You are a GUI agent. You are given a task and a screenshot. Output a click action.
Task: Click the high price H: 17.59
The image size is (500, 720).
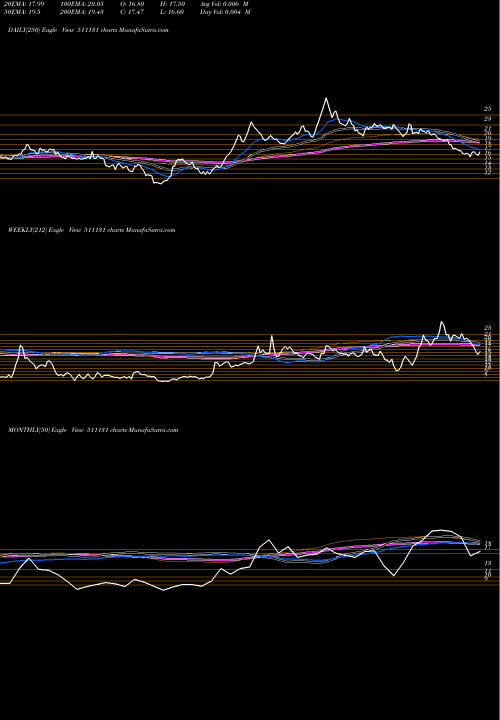172,4
